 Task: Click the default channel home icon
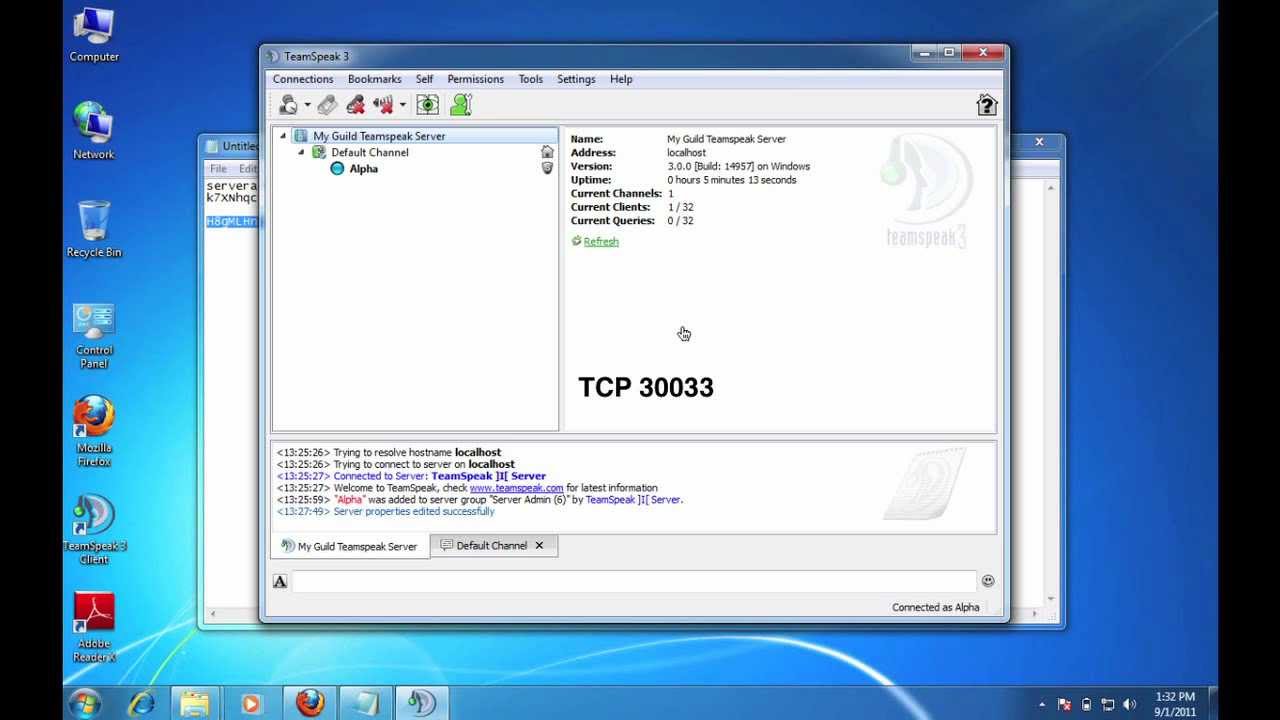[x=547, y=152]
